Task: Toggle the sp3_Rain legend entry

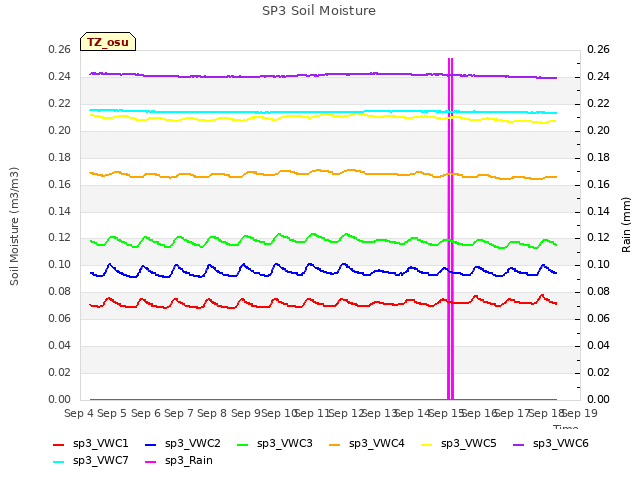Action: click(x=179, y=461)
